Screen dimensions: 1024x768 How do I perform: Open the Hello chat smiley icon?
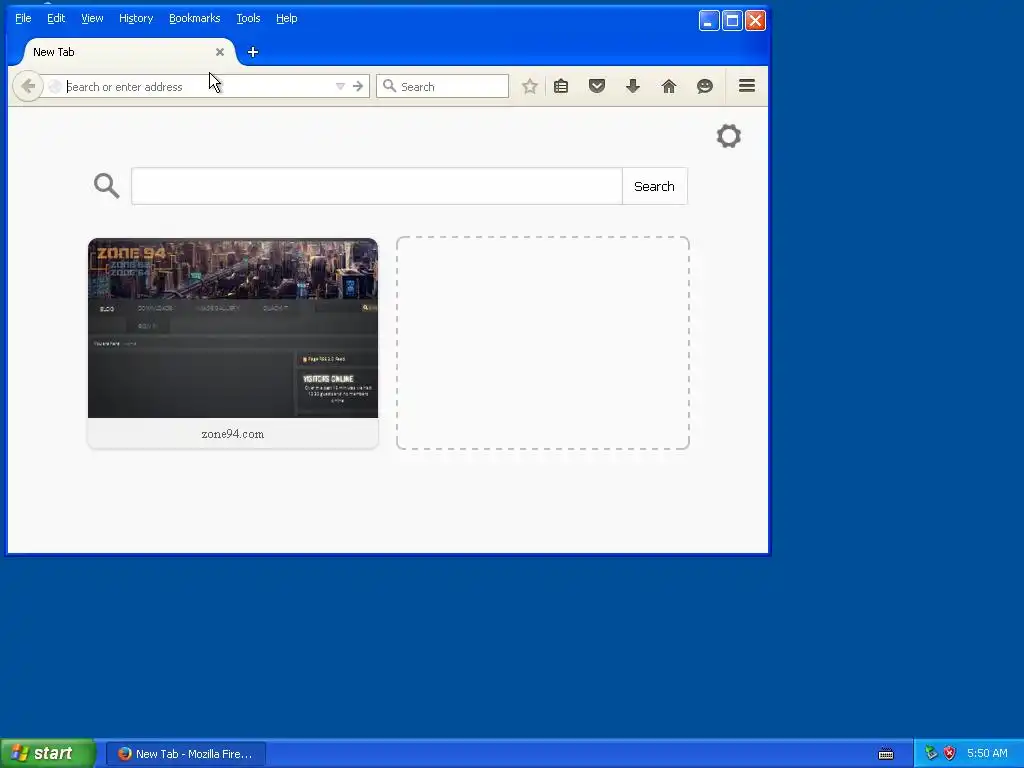705,86
